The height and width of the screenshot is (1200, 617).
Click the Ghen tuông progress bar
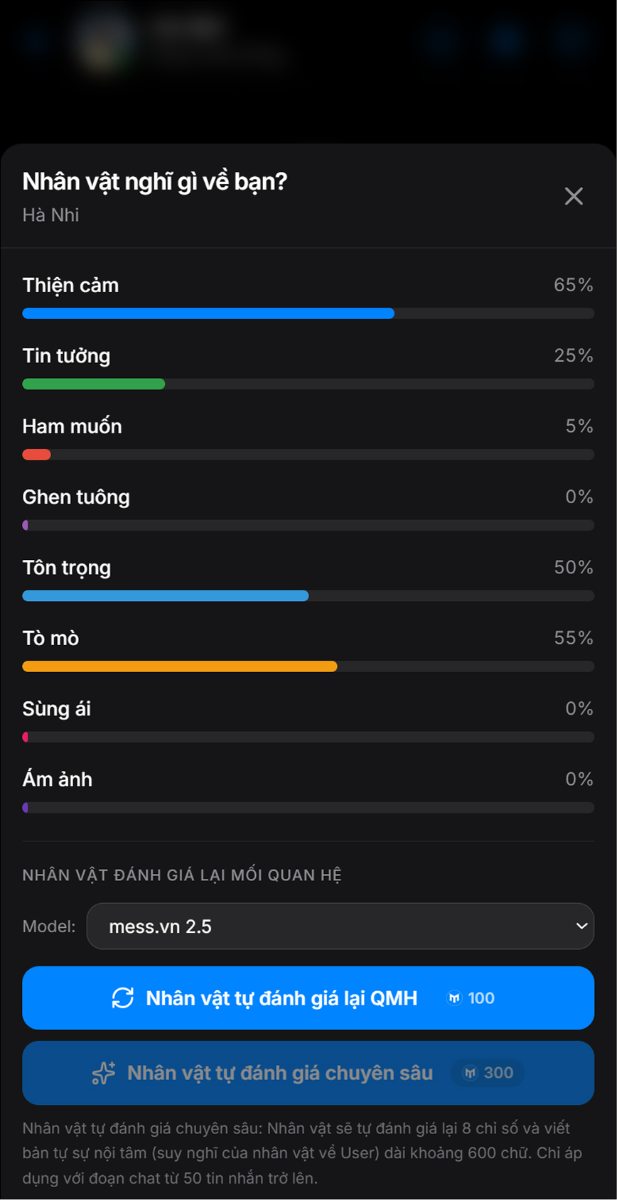[x=308, y=525]
